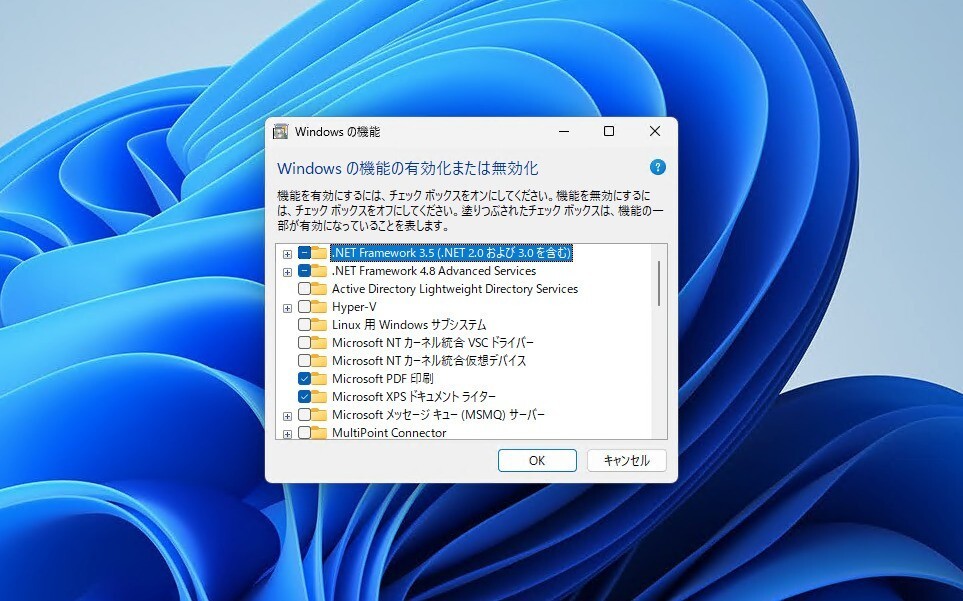963x601 pixels.
Task: Enable Microsoft メッセージ キュー (MSMQ) サーバー checkbox
Action: click(x=304, y=414)
